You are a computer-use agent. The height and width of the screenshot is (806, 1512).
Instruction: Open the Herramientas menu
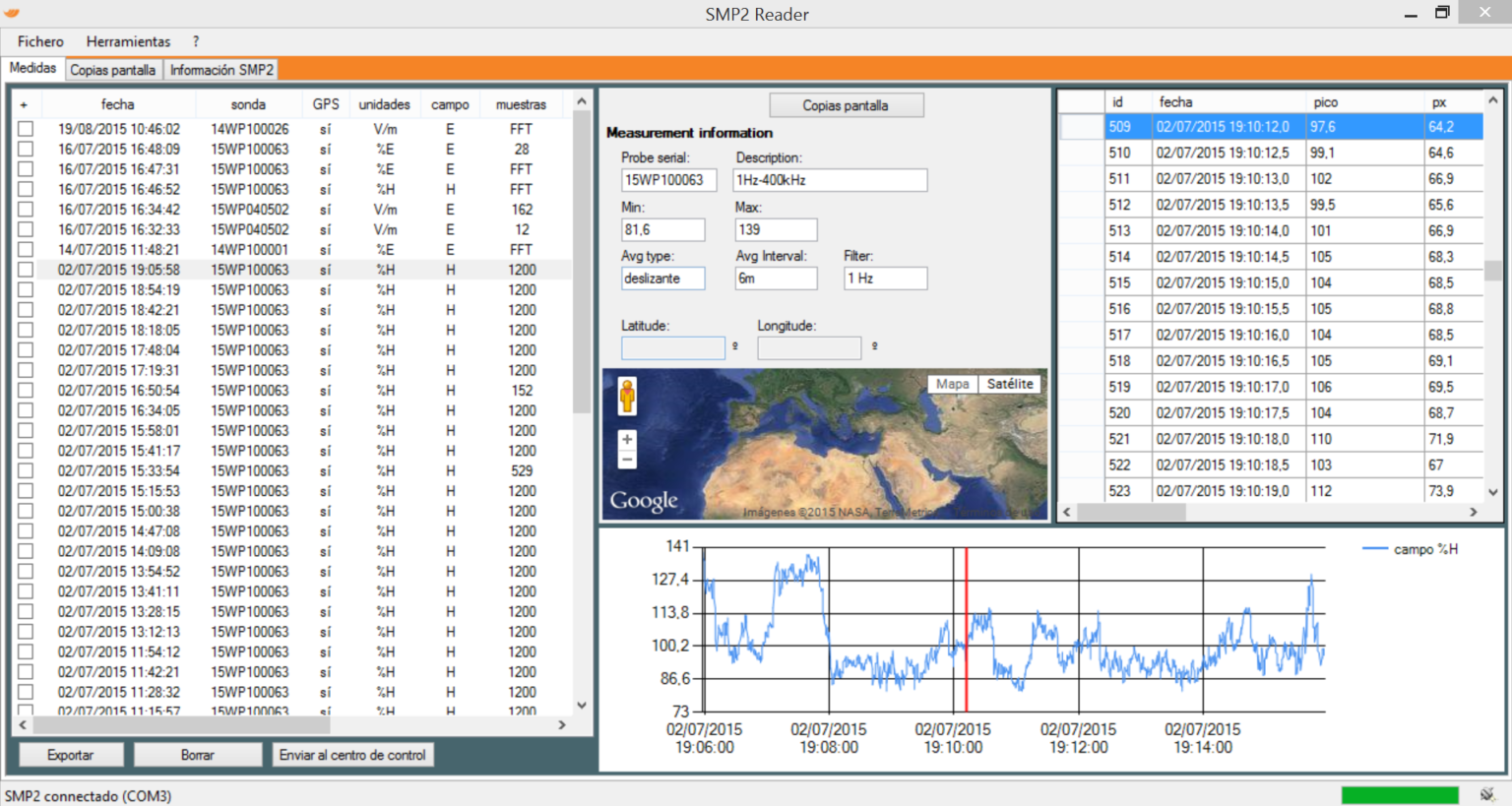point(128,41)
